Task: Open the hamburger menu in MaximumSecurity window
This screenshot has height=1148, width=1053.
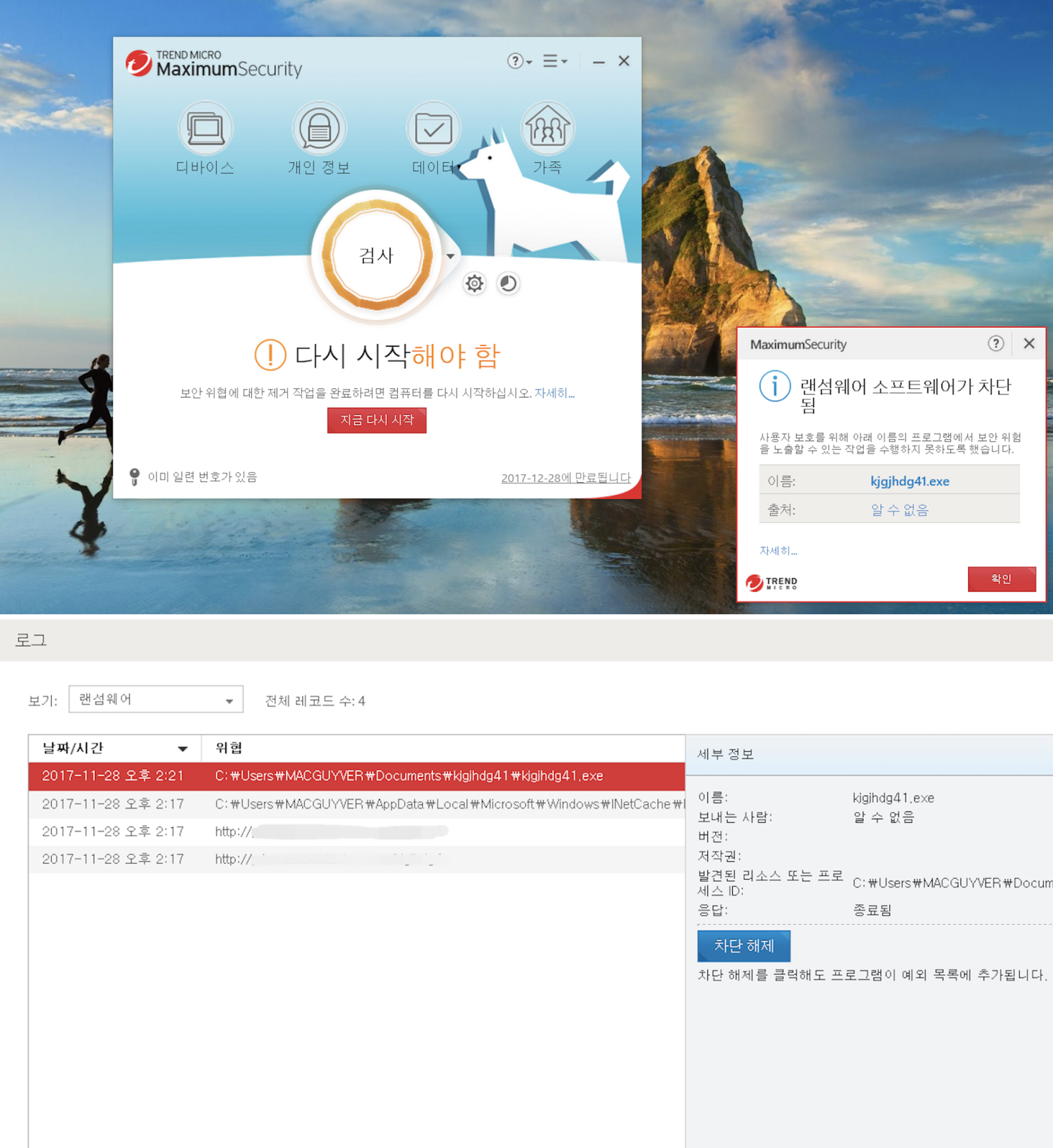Action: [x=555, y=61]
